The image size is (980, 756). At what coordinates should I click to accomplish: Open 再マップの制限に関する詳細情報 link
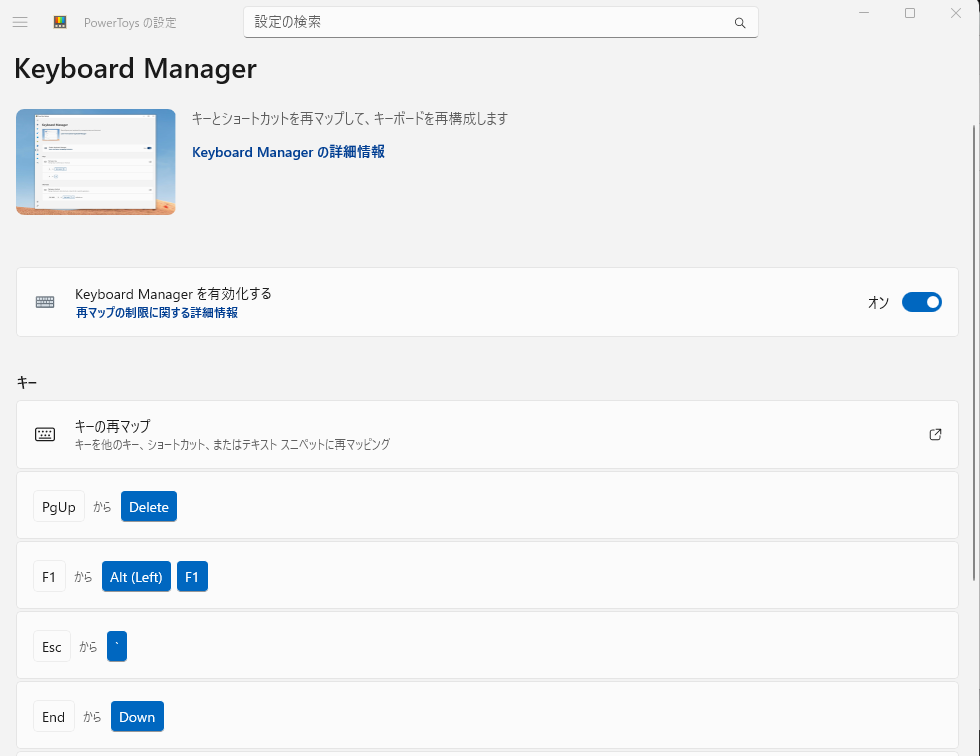pyautogui.click(x=157, y=313)
